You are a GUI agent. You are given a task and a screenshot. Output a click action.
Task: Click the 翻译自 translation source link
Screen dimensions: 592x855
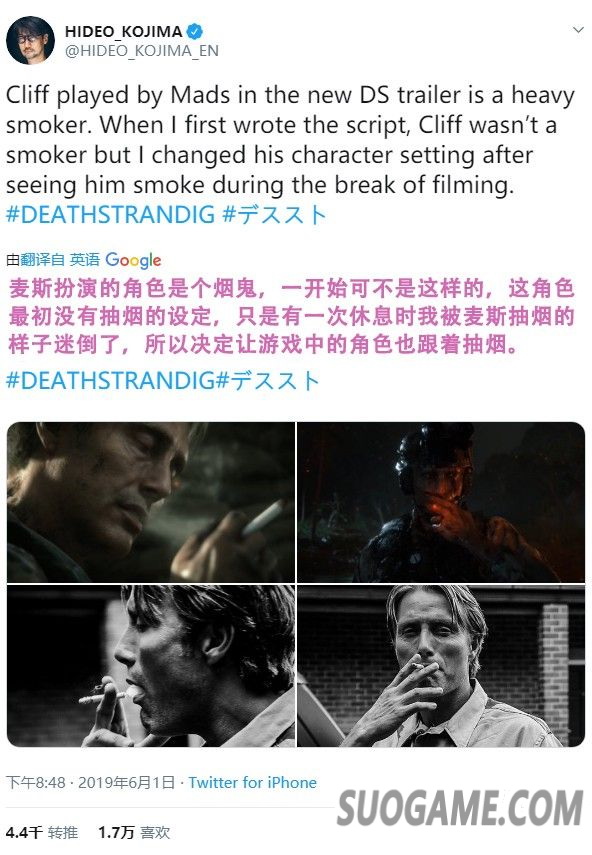(43, 260)
